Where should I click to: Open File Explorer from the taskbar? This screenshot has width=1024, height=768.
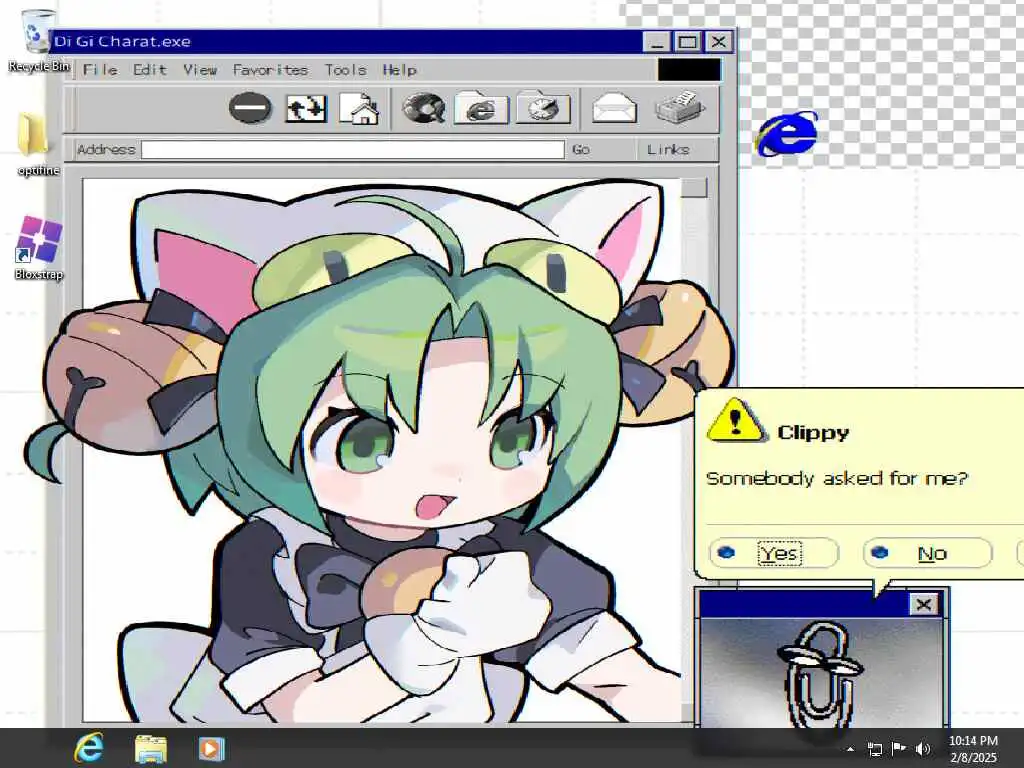pyautogui.click(x=151, y=748)
